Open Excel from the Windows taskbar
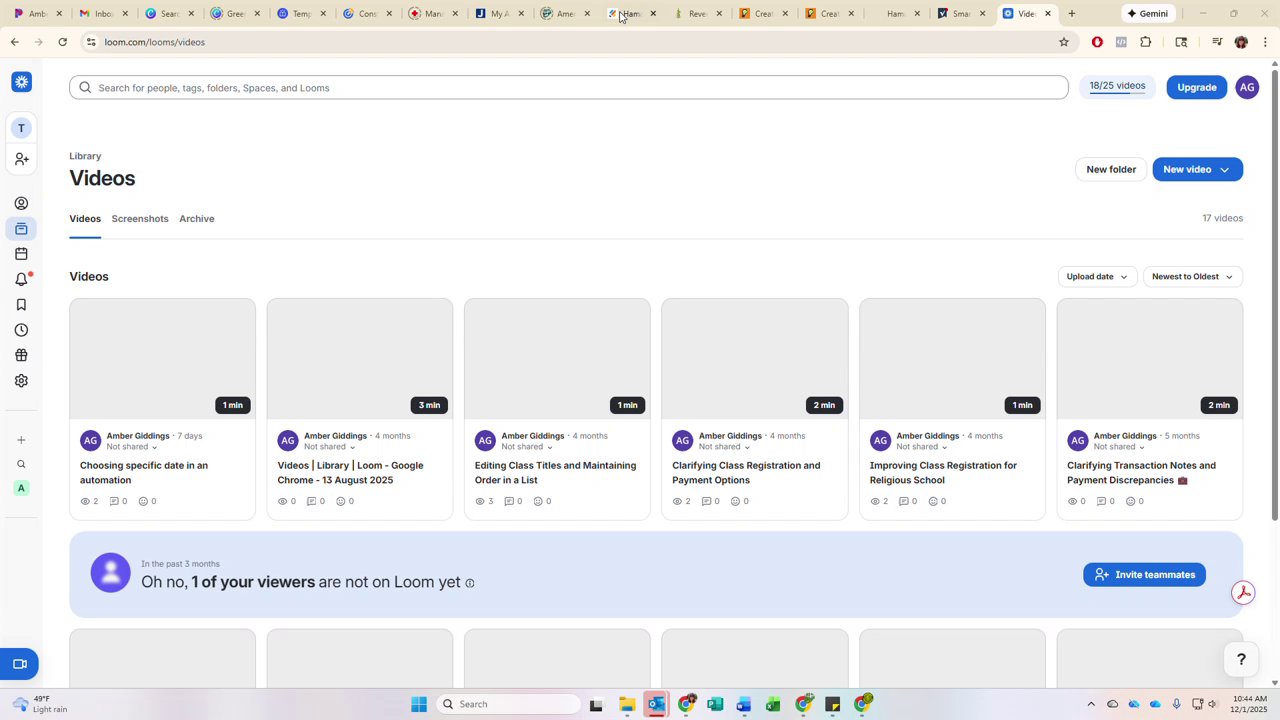The image size is (1280, 720). coord(773,704)
